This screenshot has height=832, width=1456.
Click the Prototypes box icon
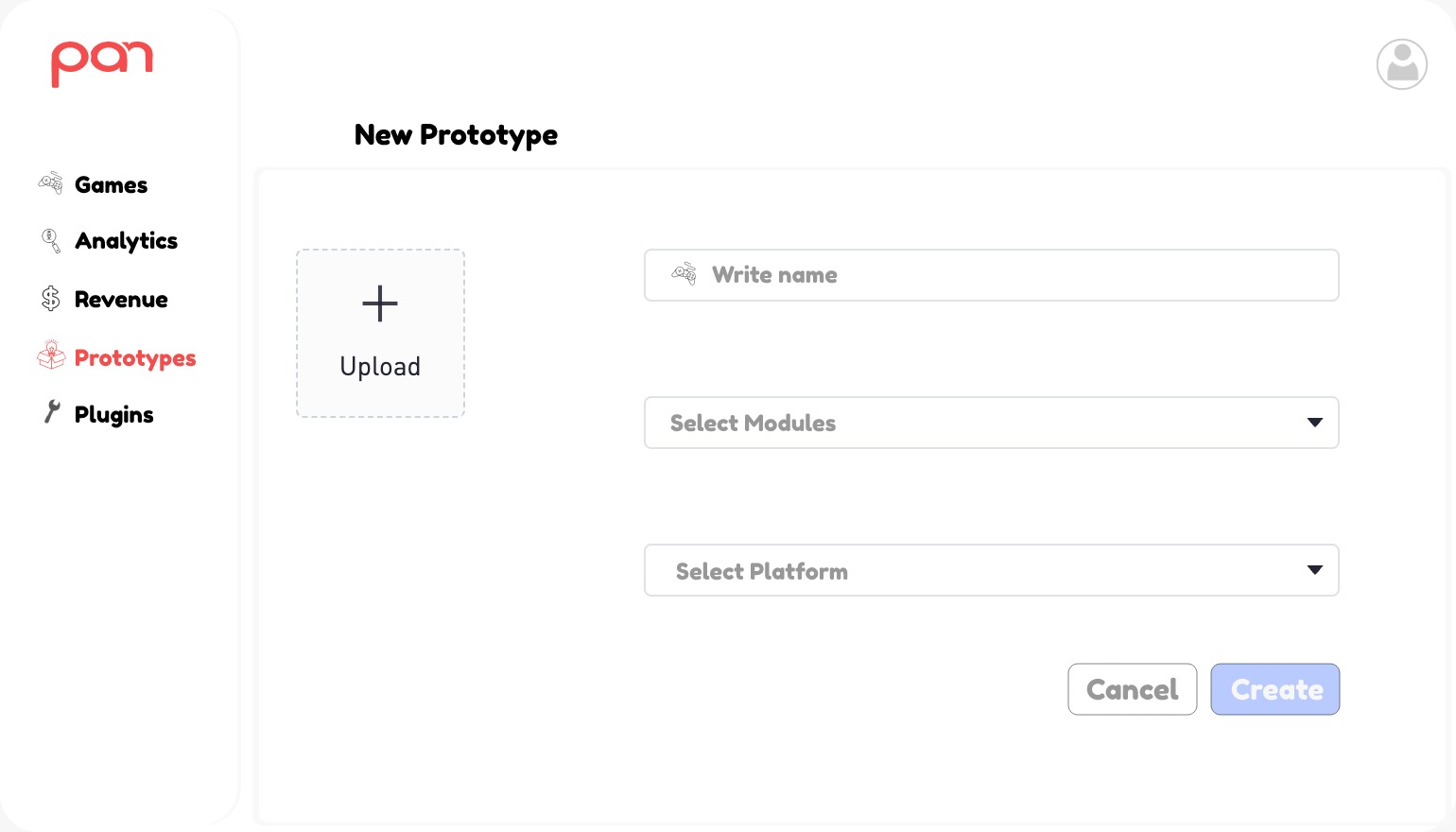[x=51, y=355]
